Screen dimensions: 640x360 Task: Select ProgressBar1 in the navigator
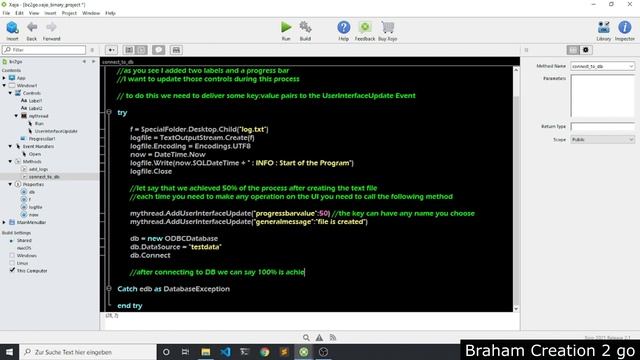point(42,139)
